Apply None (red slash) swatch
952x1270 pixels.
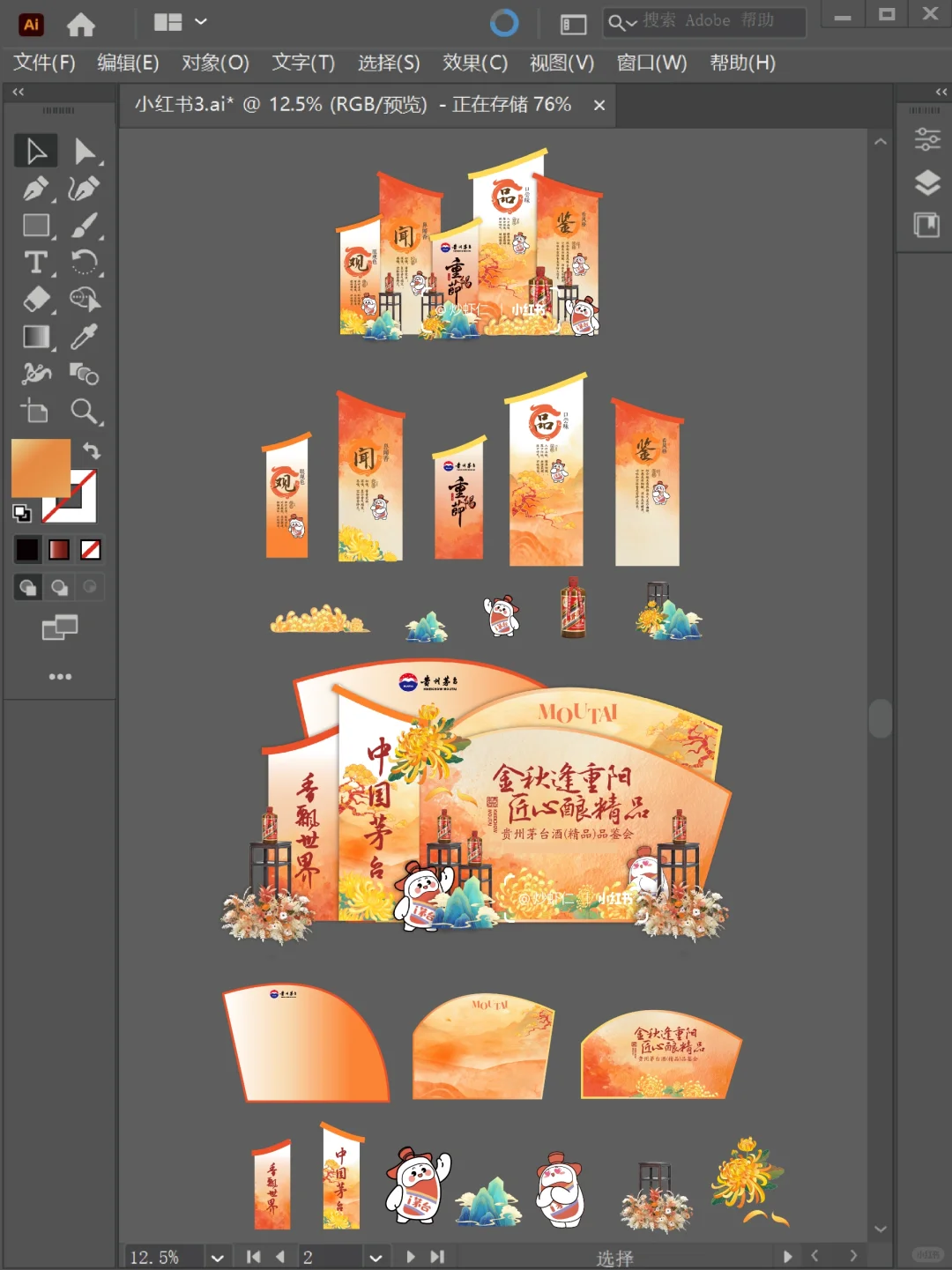(90, 550)
